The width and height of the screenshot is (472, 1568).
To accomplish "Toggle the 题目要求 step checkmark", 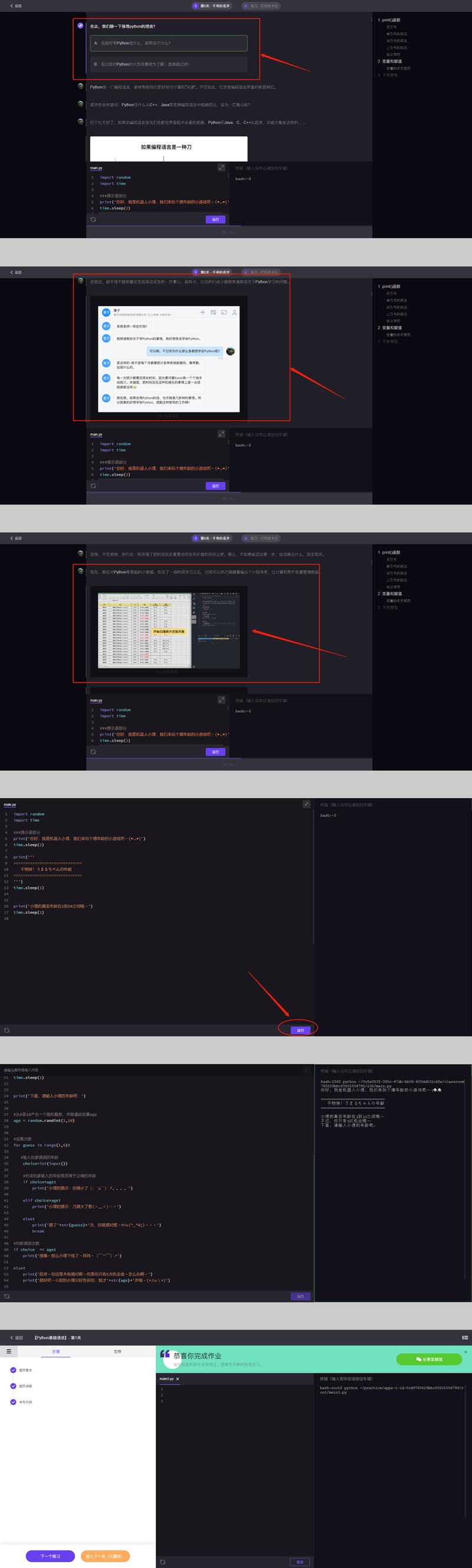I will tap(14, 1370).
